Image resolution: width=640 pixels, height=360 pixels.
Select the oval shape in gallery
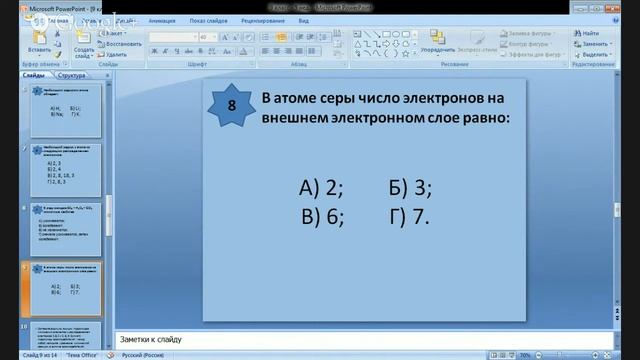point(396,34)
